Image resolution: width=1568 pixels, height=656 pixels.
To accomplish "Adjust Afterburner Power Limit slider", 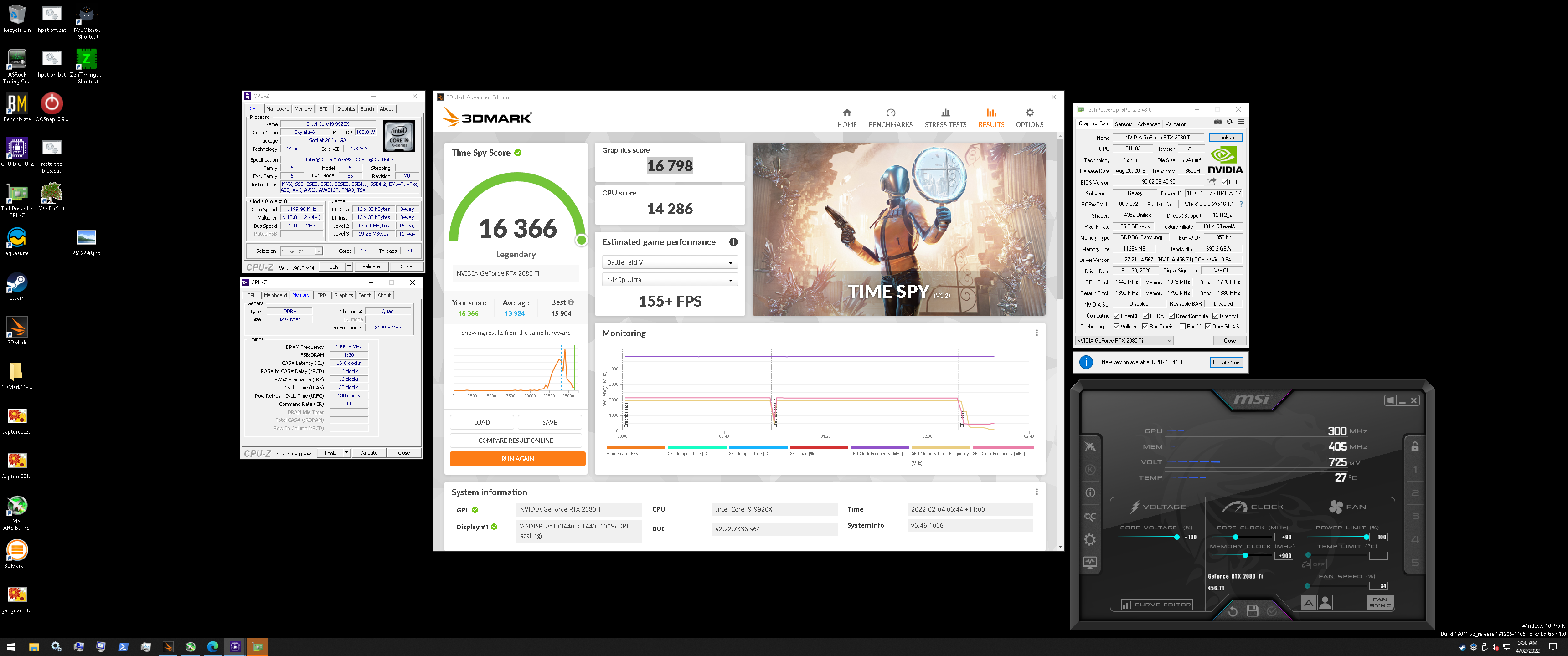I will pos(1338,538).
